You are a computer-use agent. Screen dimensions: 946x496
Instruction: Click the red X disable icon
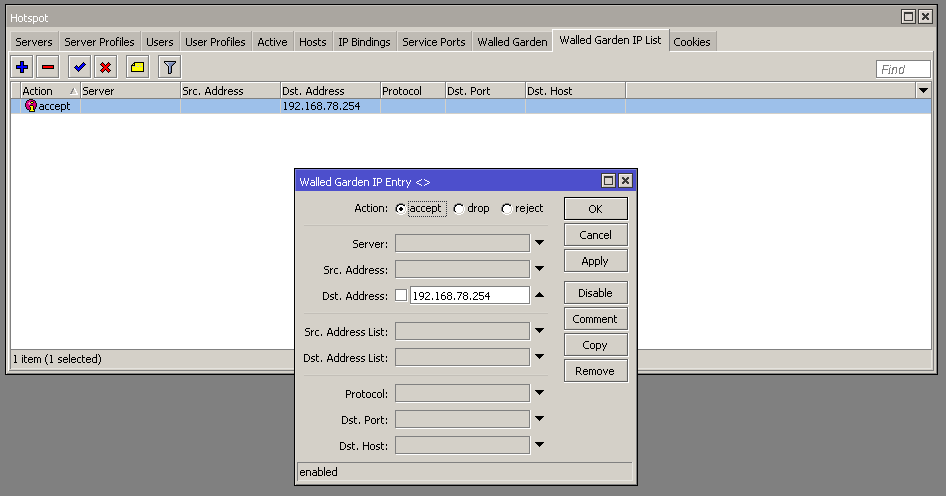(x=105, y=67)
